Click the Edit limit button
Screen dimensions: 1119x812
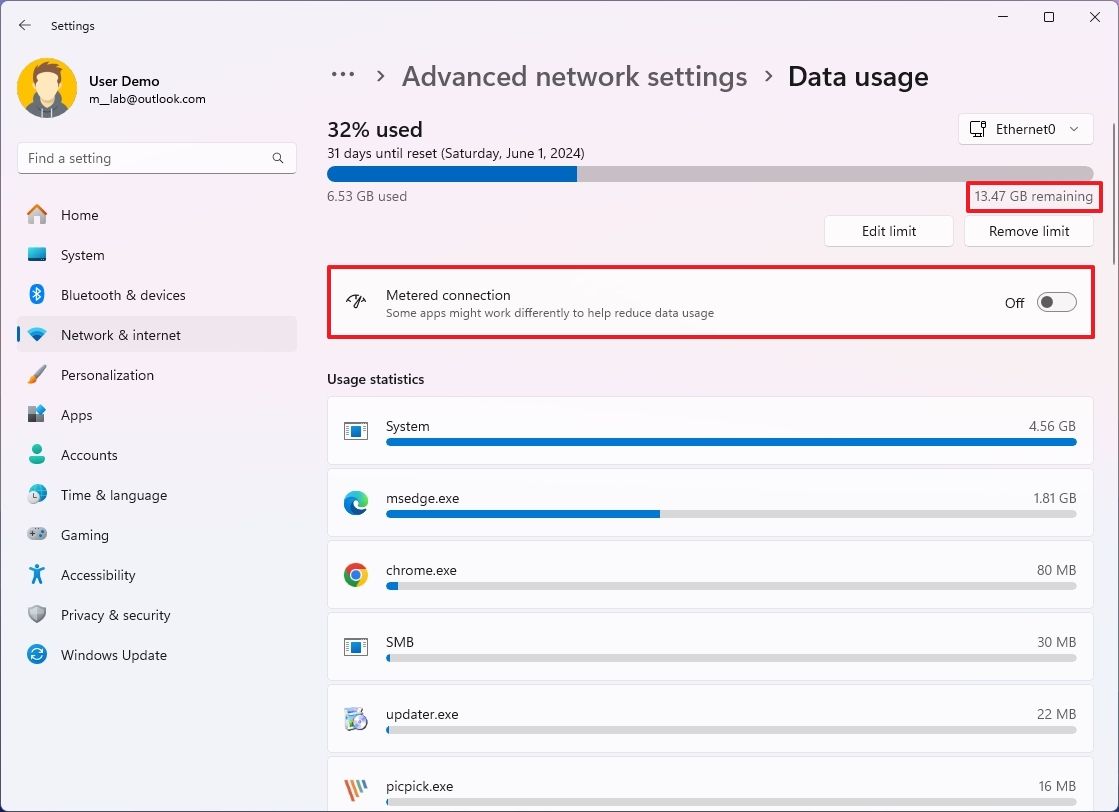click(888, 231)
